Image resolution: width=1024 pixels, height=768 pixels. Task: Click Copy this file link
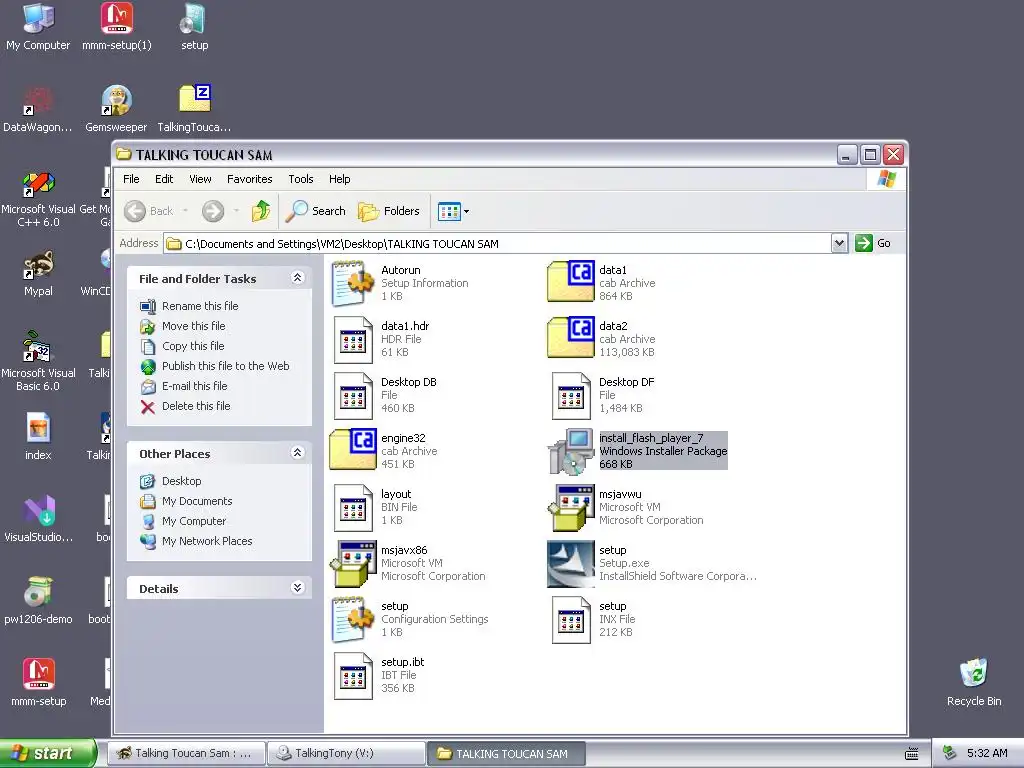193,346
